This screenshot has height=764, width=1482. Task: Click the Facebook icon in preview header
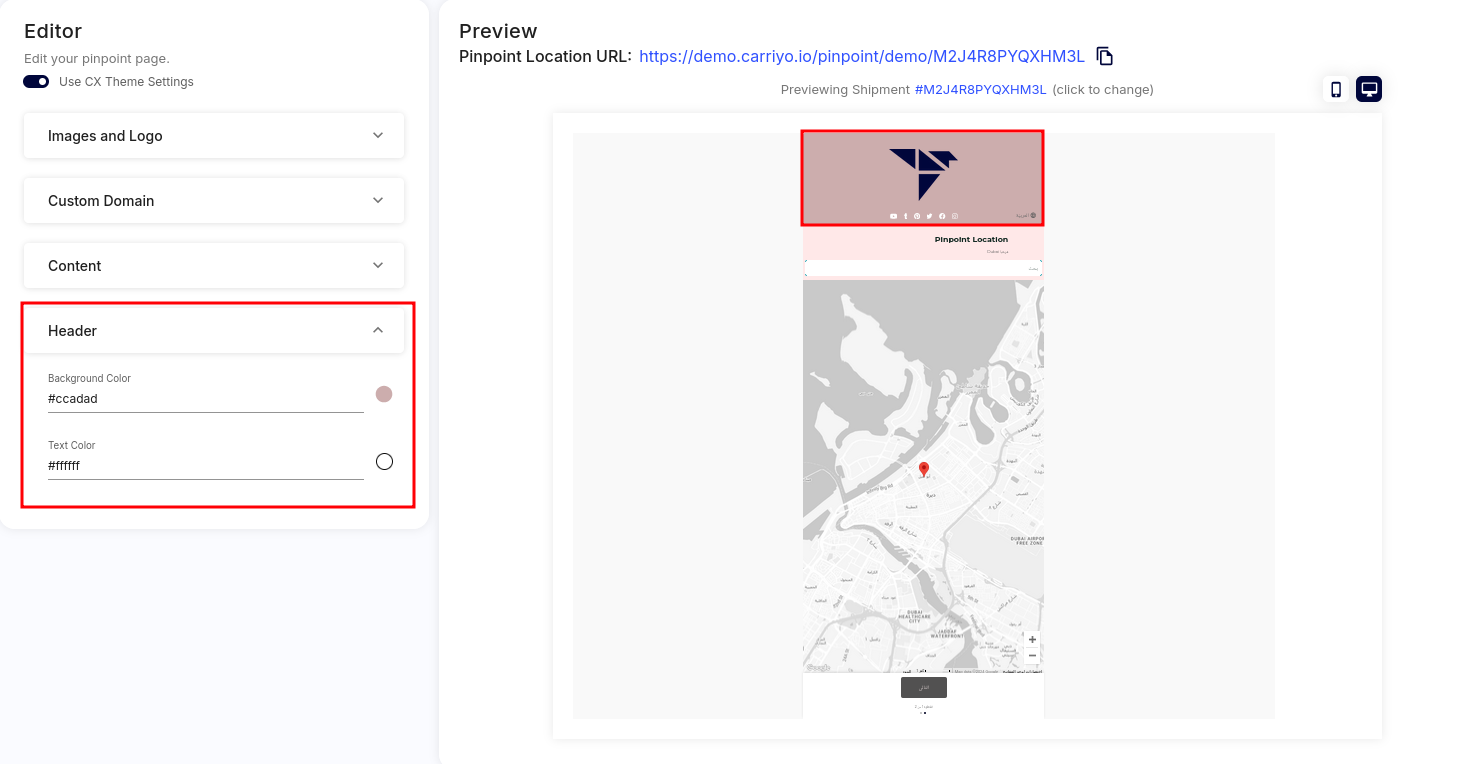pyautogui.click(x=942, y=216)
